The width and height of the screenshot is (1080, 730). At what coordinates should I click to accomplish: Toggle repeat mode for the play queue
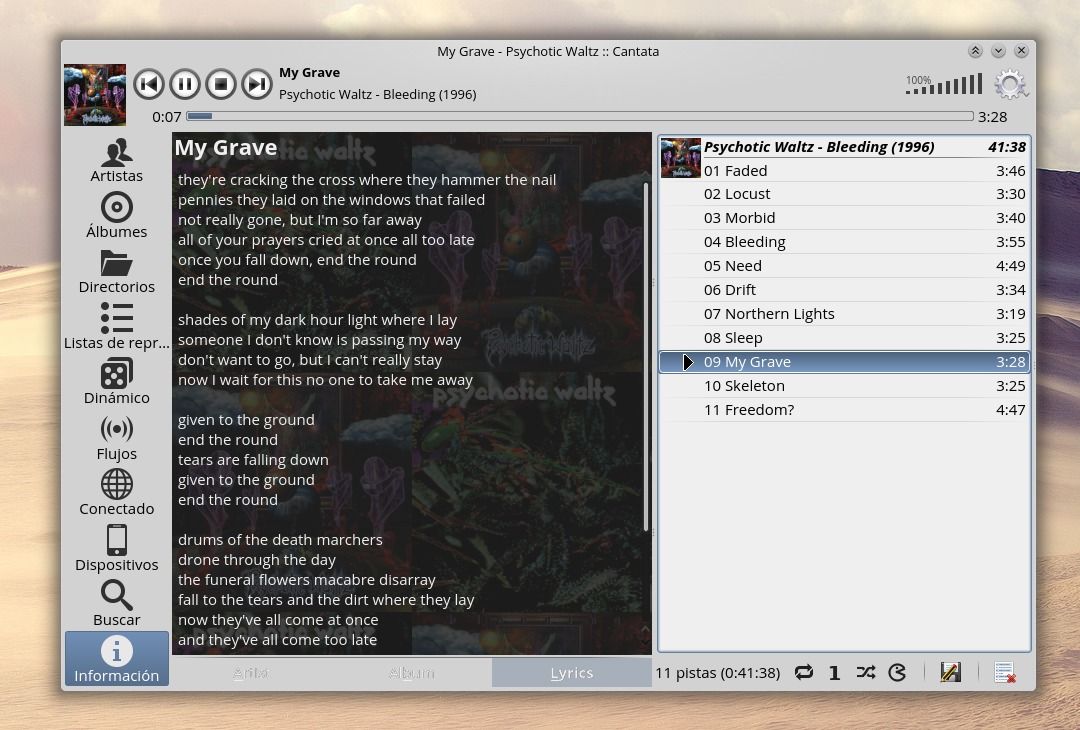(803, 673)
